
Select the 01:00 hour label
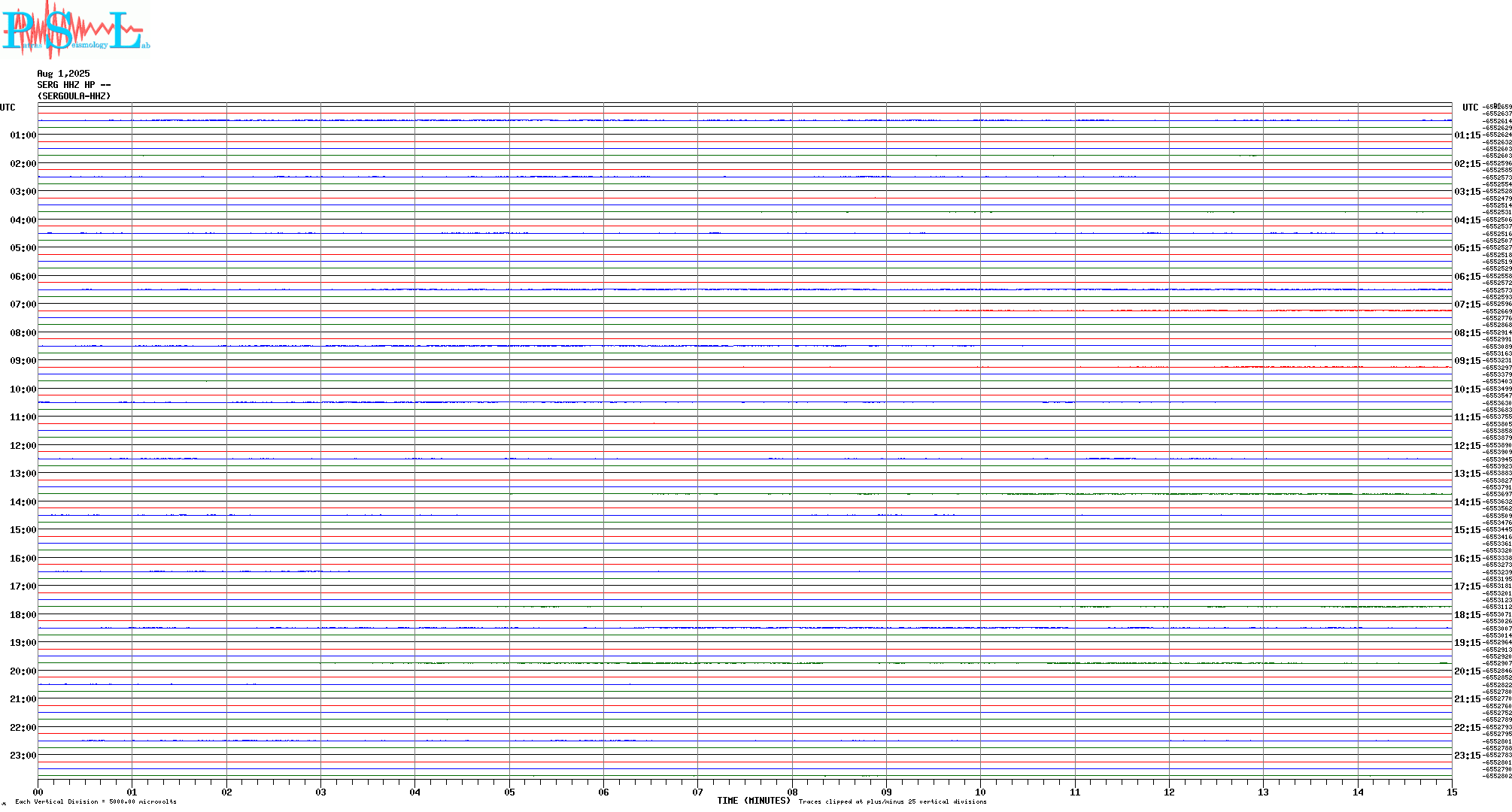[23, 135]
